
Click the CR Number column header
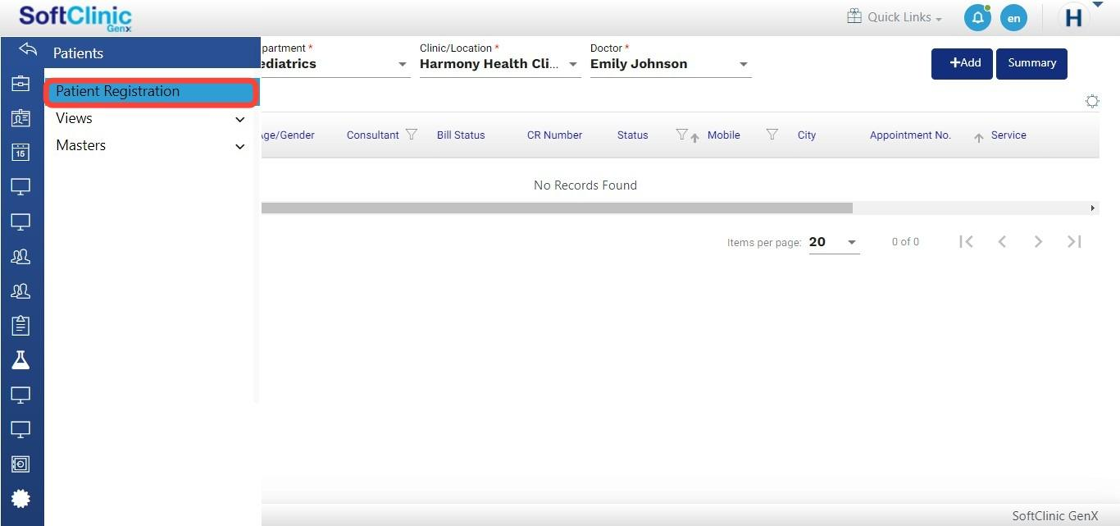tap(554, 135)
